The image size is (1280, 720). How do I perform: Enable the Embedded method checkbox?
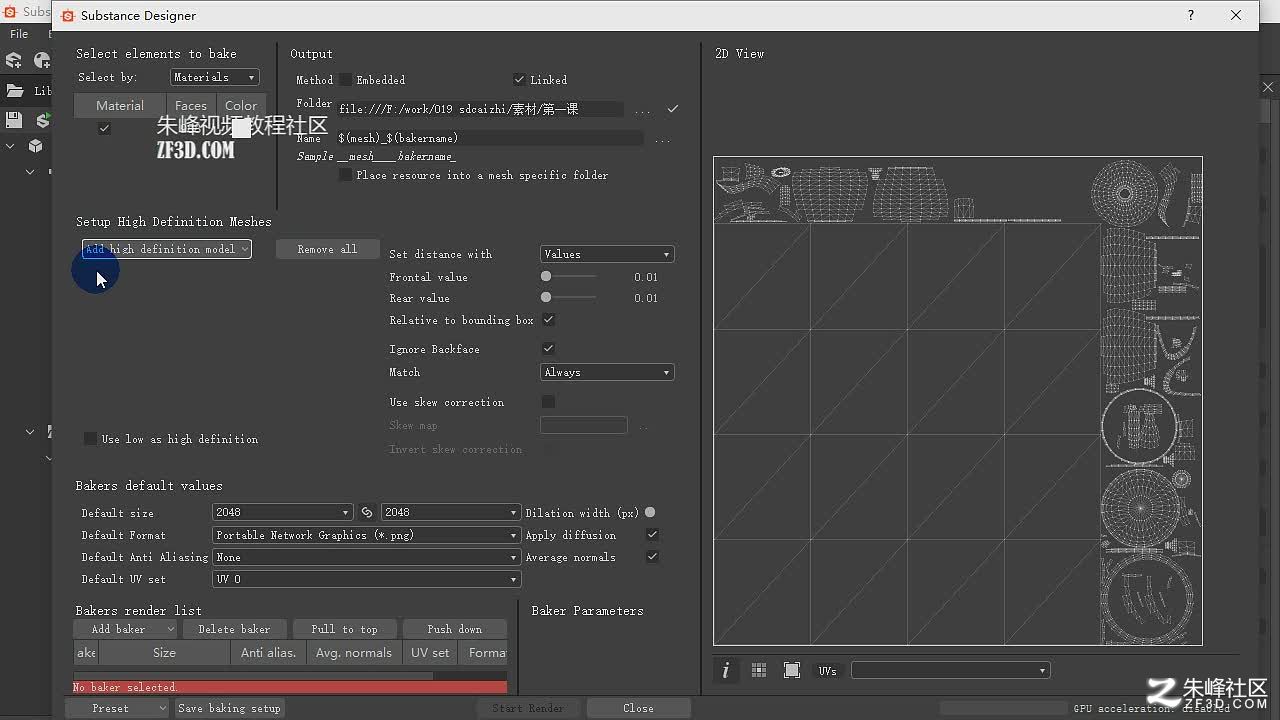pos(345,79)
